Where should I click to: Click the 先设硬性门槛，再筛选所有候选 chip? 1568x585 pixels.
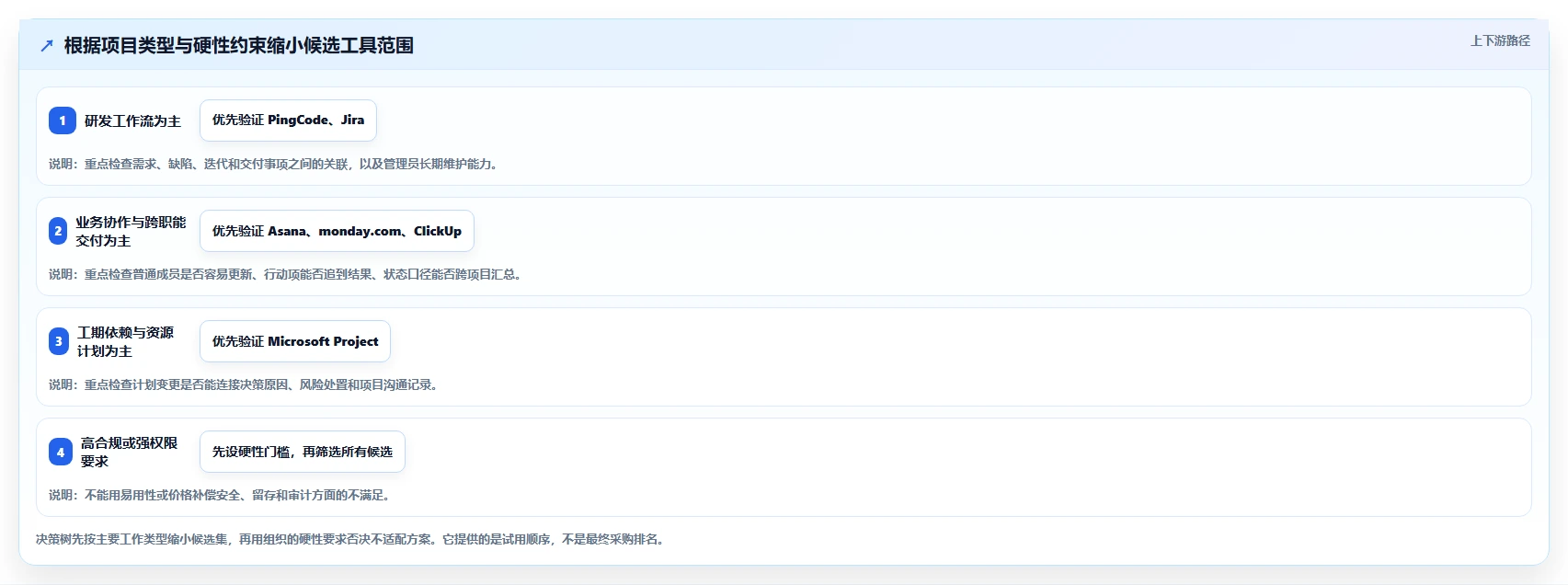[303, 452]
